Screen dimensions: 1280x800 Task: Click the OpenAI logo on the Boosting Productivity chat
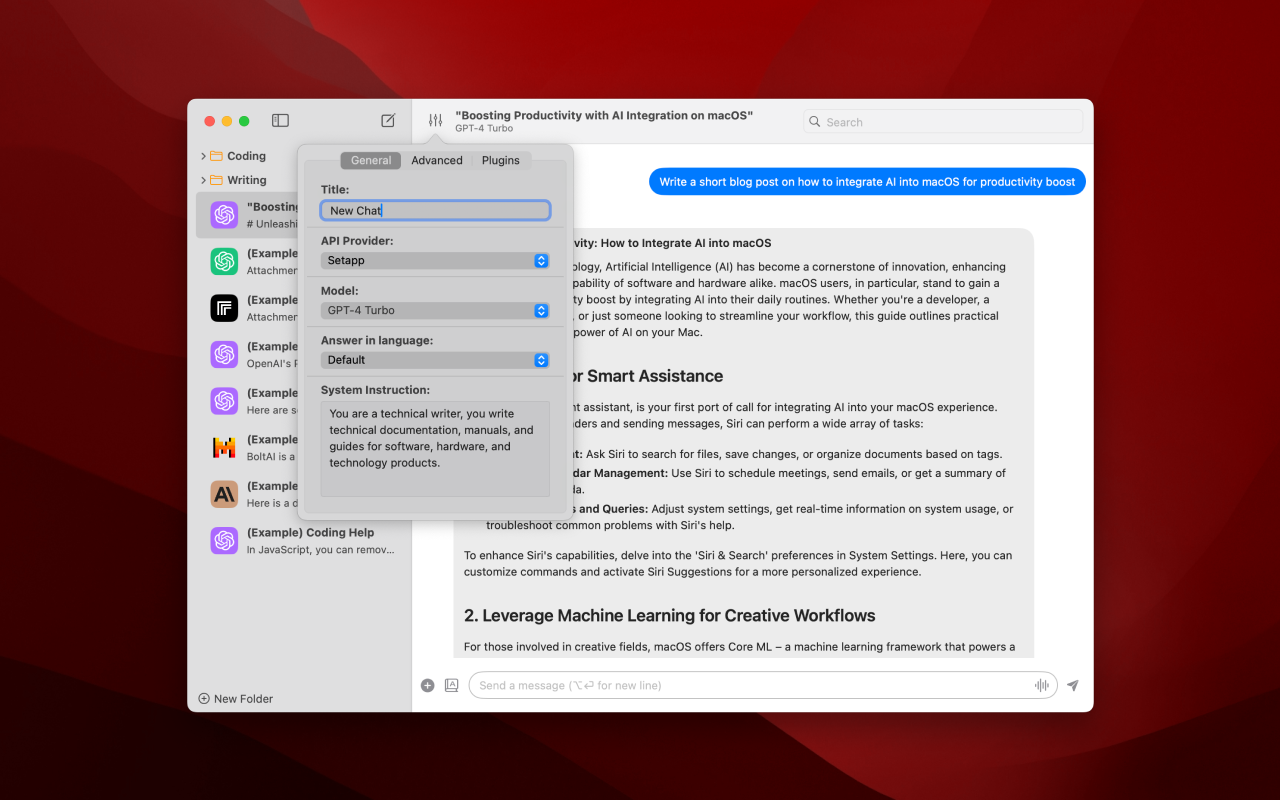coord(223,214)
